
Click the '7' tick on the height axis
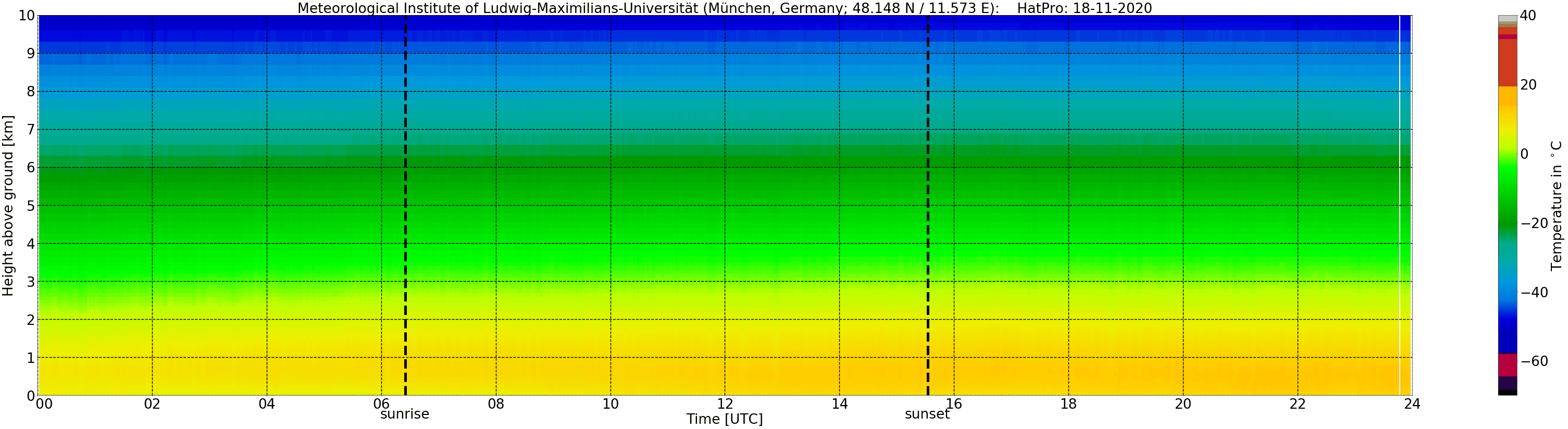pos(30,130)
